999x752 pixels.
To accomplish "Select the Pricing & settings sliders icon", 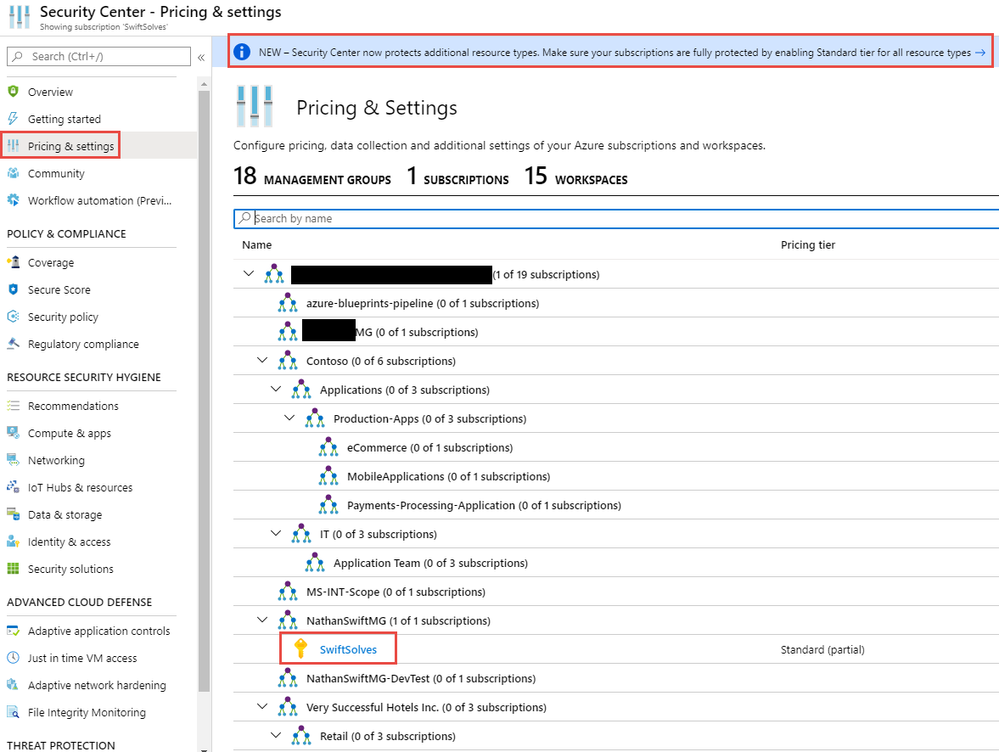I will click(x=13, y=146).
